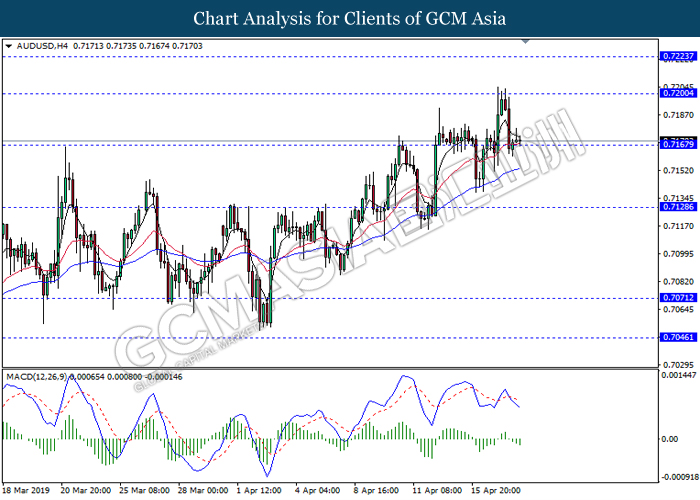Select the 0.70712 price level label
This screenshot has width=700, height=500.
coord(678,298)
